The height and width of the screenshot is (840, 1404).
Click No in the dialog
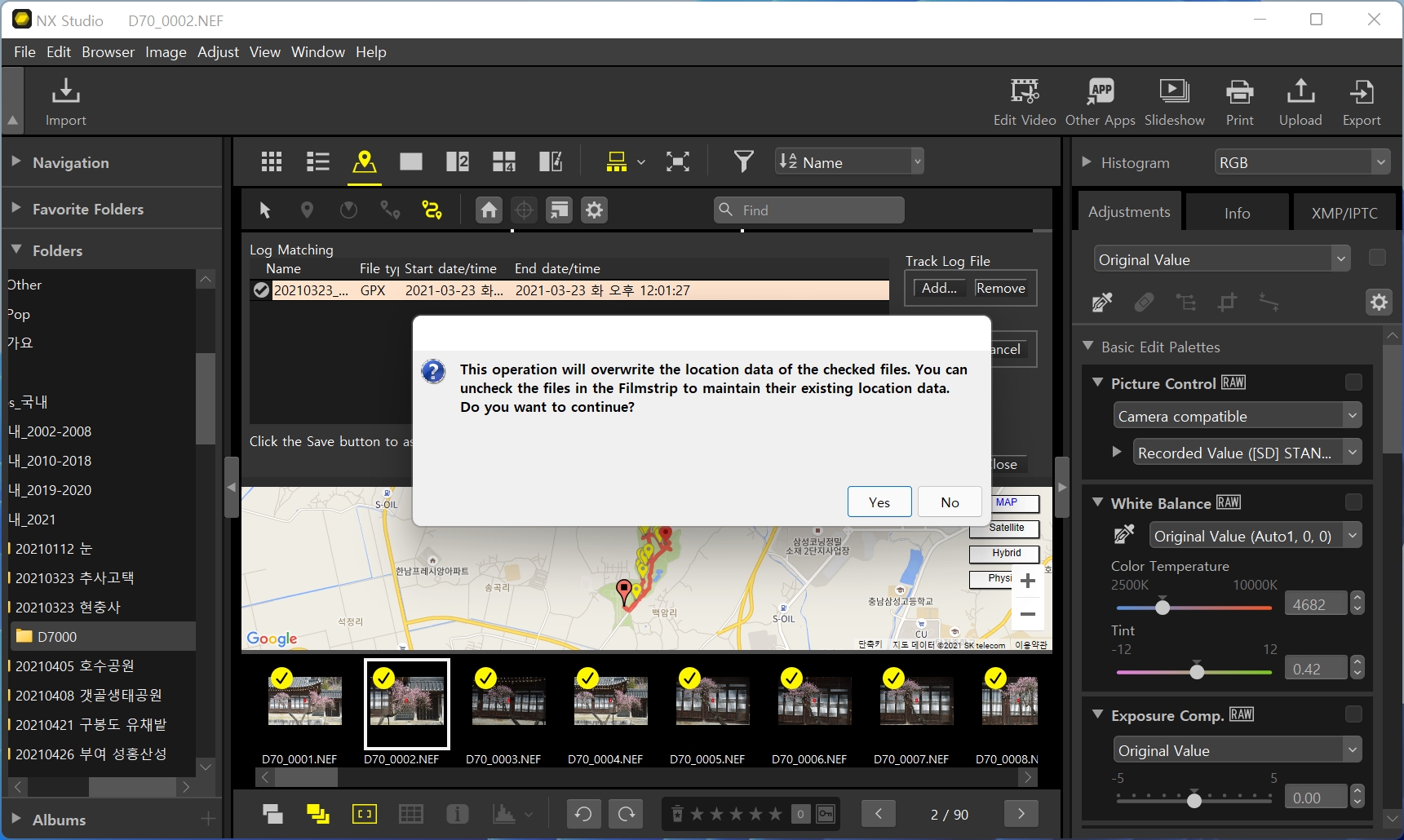(x=950, y=502)
